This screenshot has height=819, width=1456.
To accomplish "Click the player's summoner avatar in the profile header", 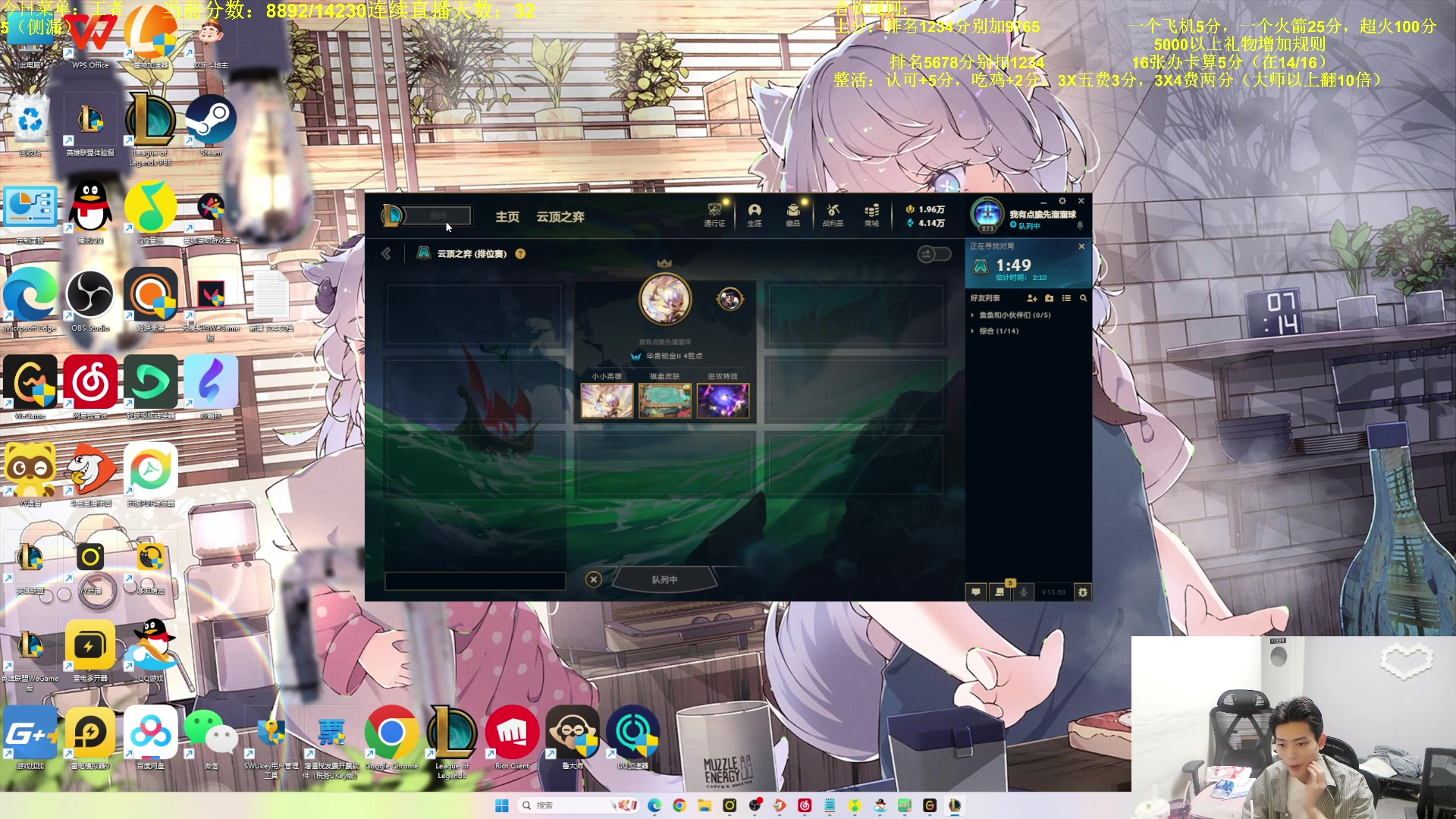I will pos(987,215).
